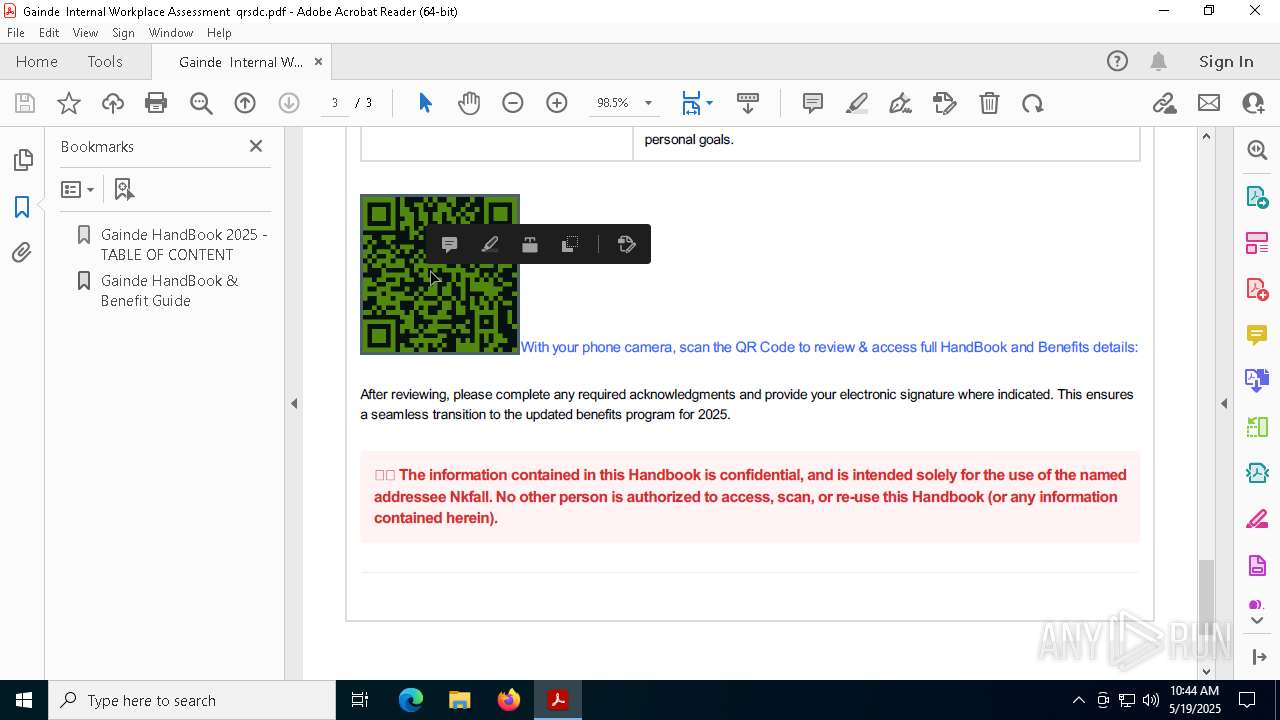The width and height of the screenshot is (1280, 720).
Task: Close the Bookmarks panel
Action: (256, 146)
